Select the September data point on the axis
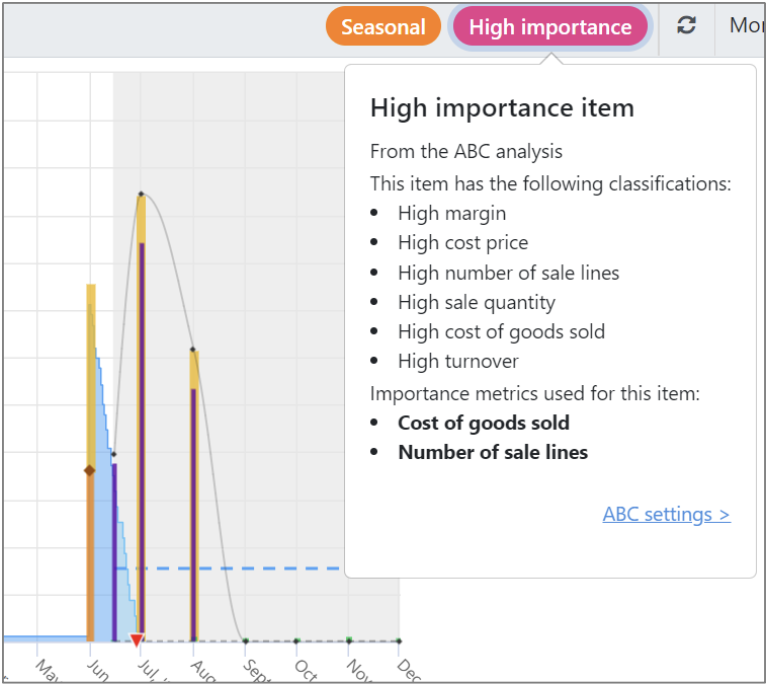The height and width of the screenshot is (686, 766). (245, 640)
